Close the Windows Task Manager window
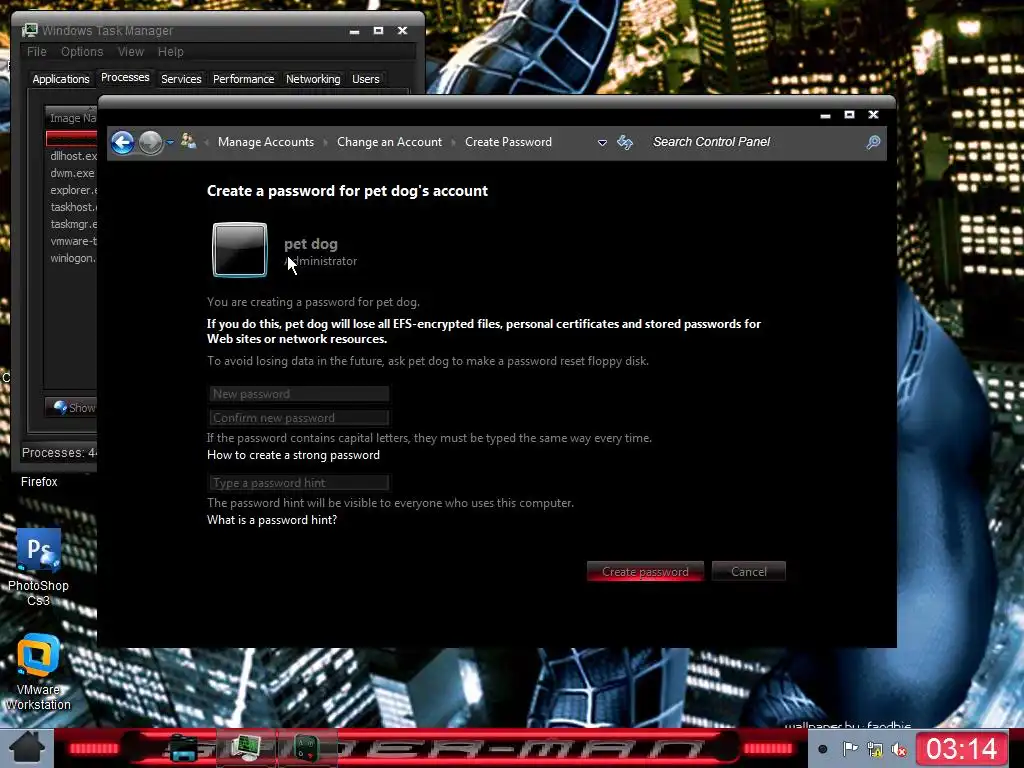 click(402, 30)
